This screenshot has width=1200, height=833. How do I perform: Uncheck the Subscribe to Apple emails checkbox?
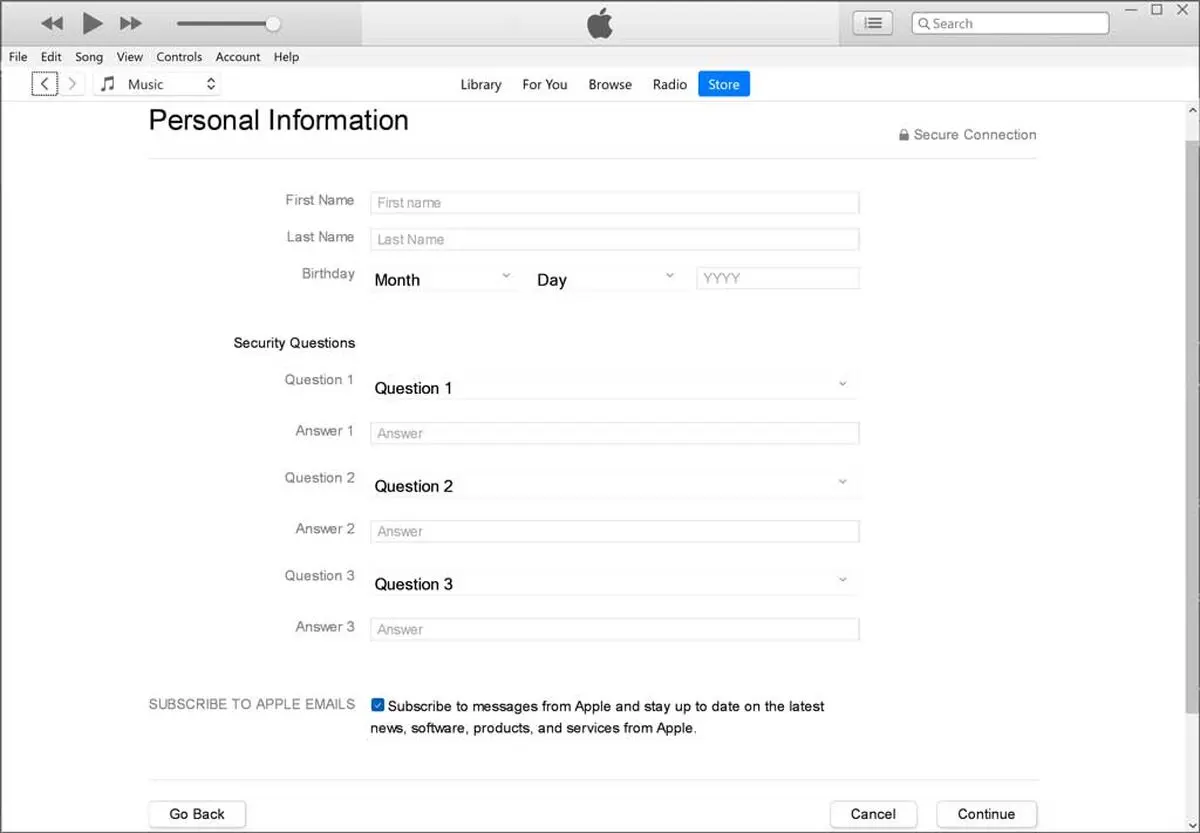tap(377, 705)
